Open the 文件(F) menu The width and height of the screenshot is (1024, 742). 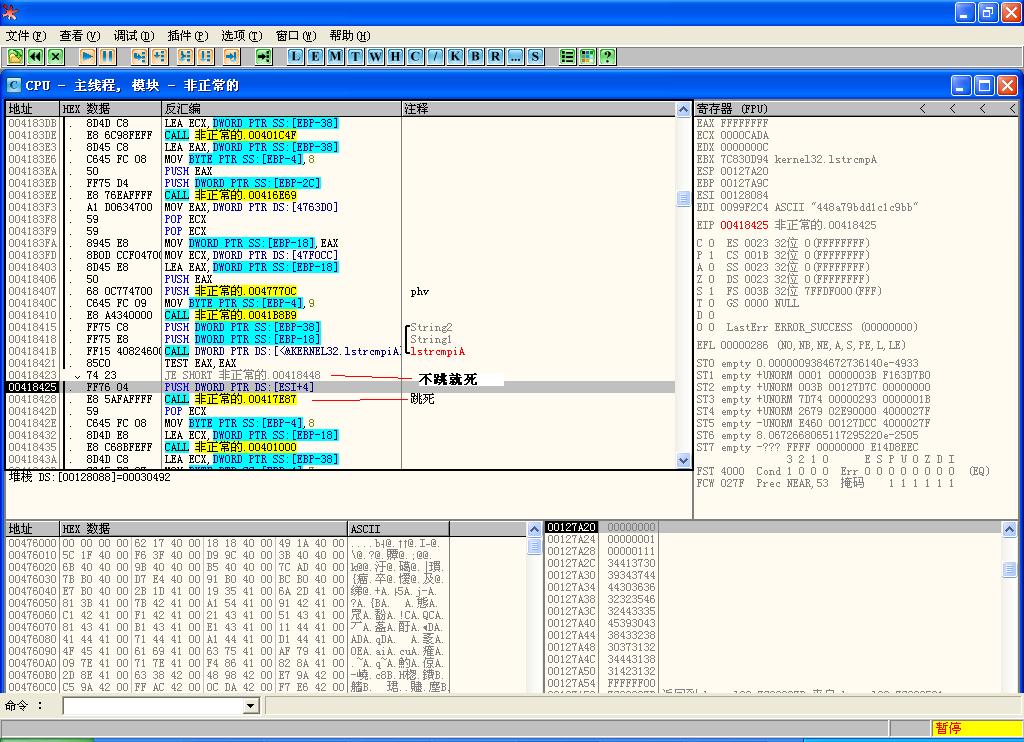(26, 36)
